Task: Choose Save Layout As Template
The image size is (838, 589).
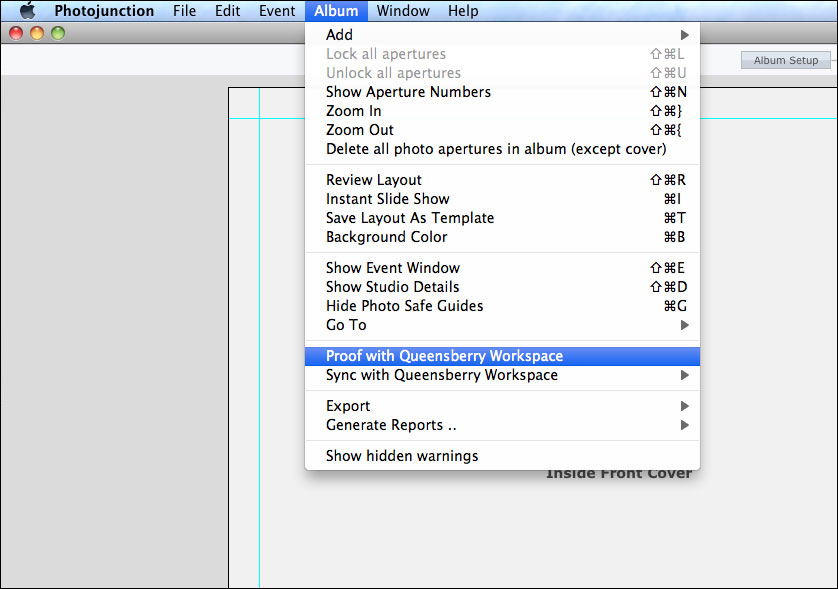Action: [502, 218]
